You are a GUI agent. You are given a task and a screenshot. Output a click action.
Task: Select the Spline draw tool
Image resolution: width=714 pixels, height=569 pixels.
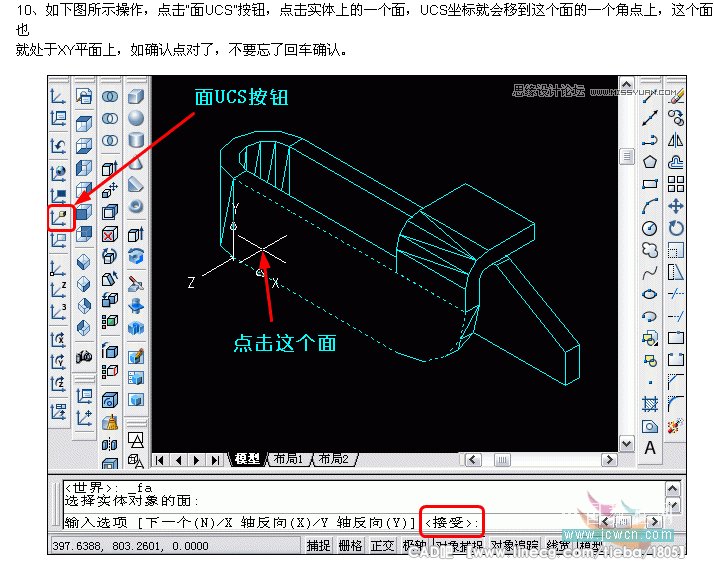click(x=650, y=272)
